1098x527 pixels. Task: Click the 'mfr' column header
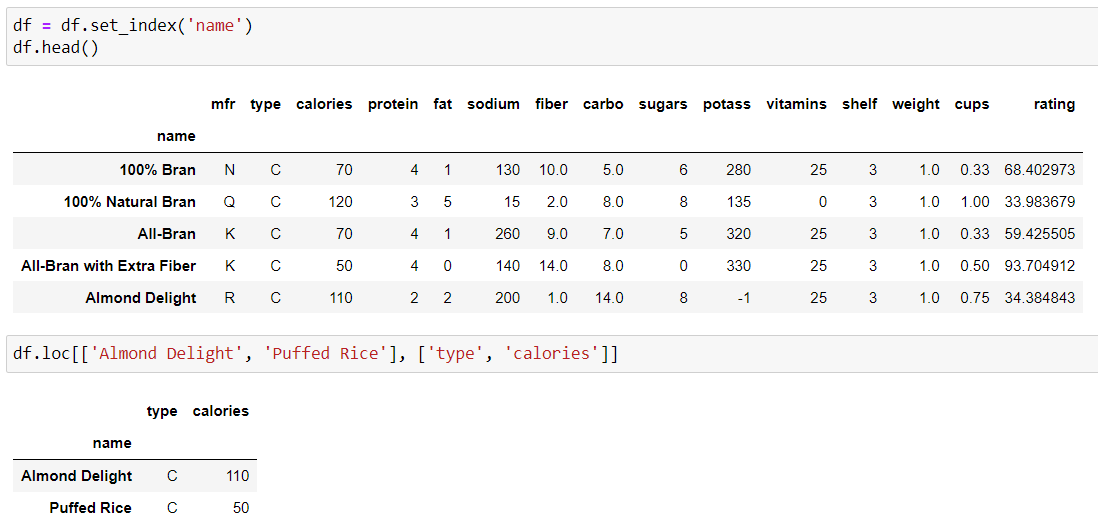223,104
